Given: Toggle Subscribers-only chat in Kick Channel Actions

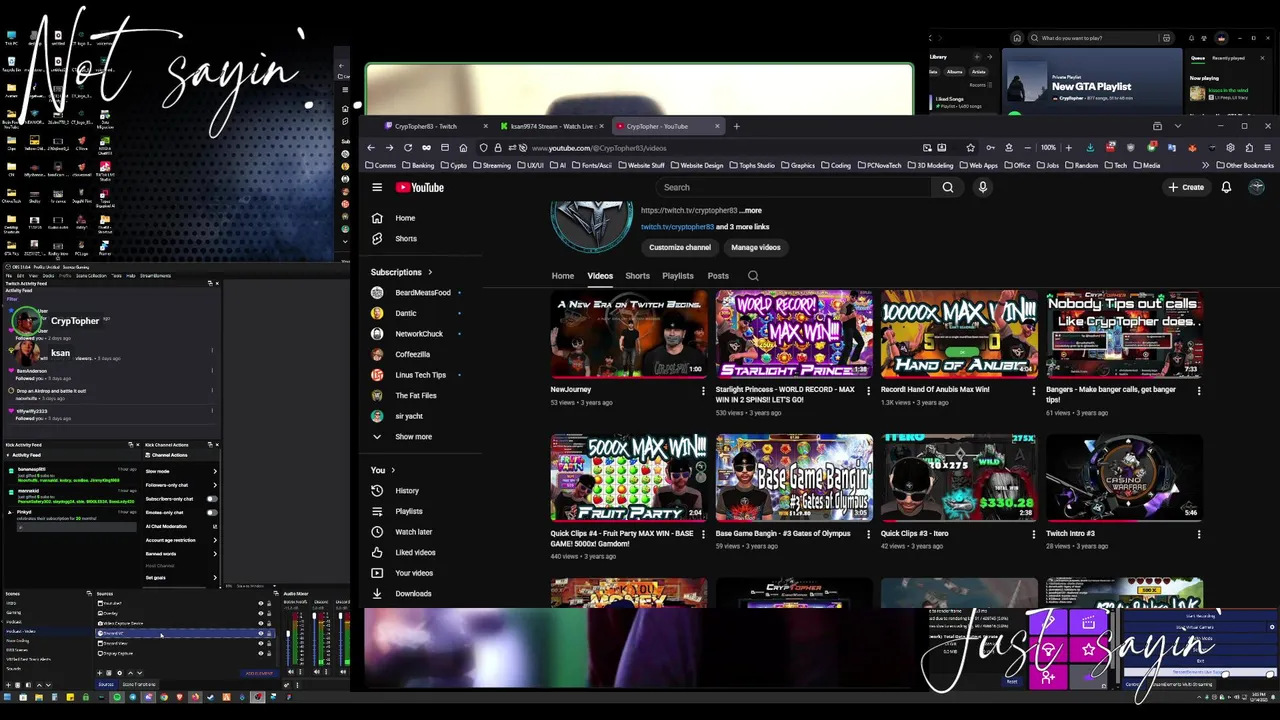Looking at the screenshot, I should (212, 499).
